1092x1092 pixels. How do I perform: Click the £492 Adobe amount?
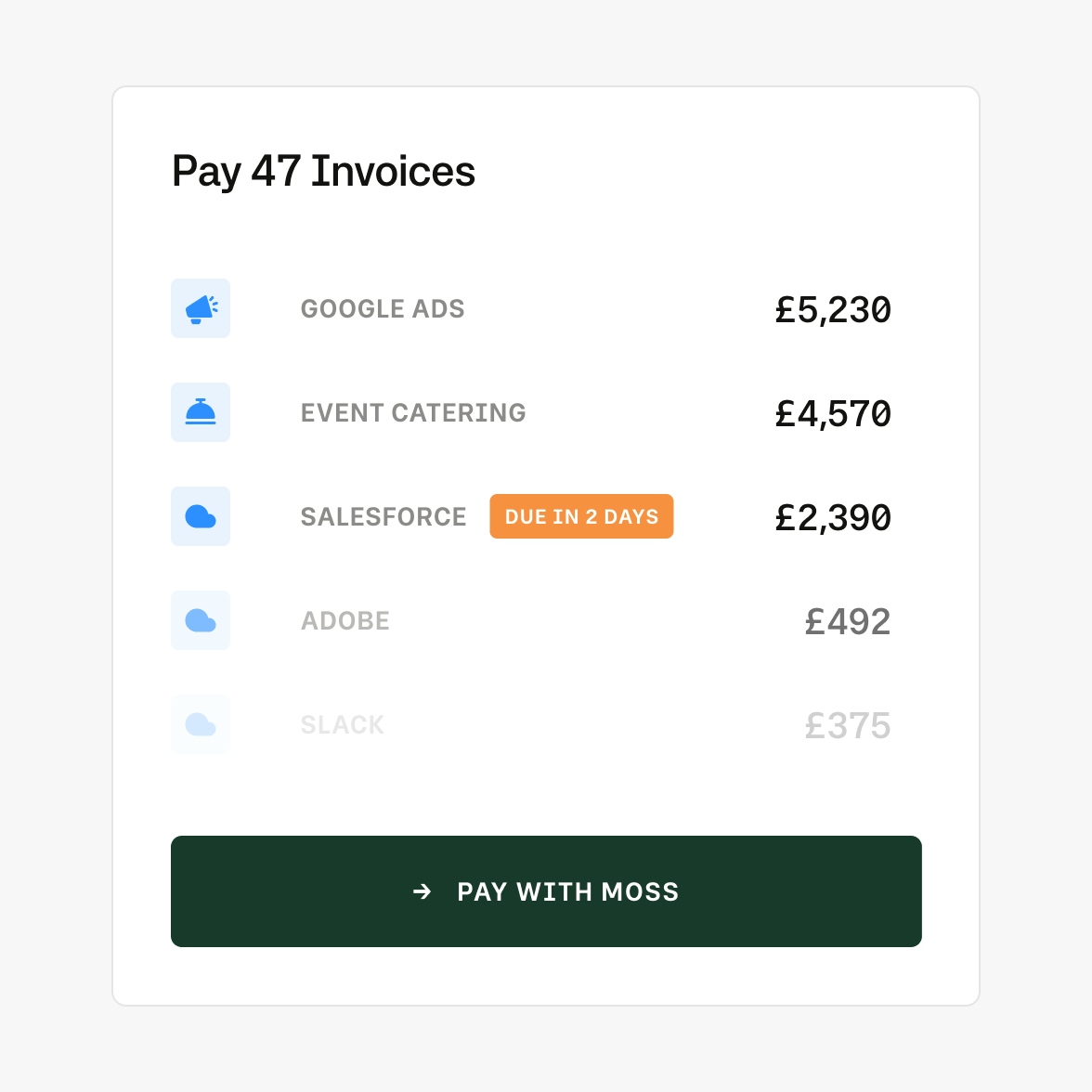point(848,622)
